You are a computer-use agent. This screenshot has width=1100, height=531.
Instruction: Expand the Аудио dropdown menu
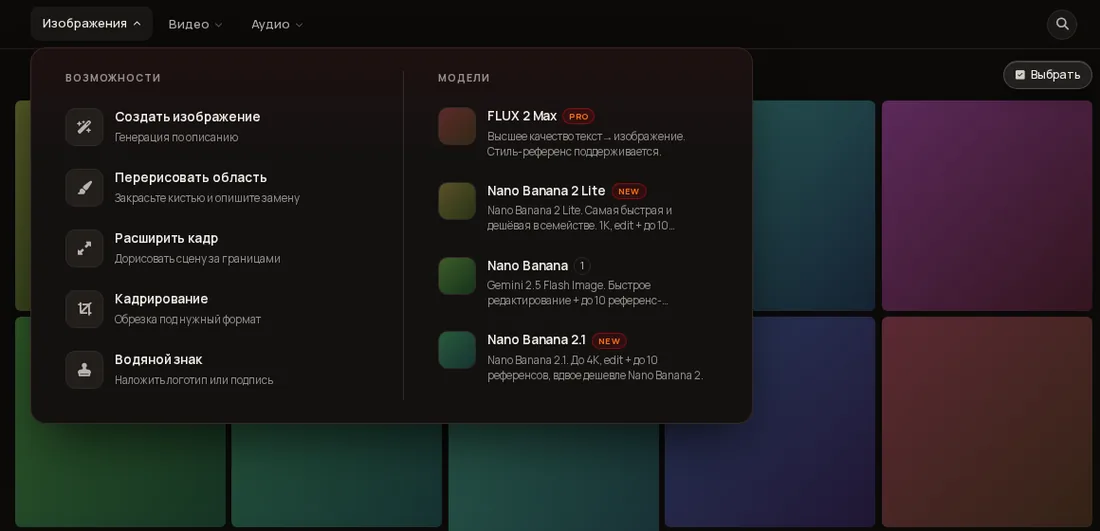277,25
